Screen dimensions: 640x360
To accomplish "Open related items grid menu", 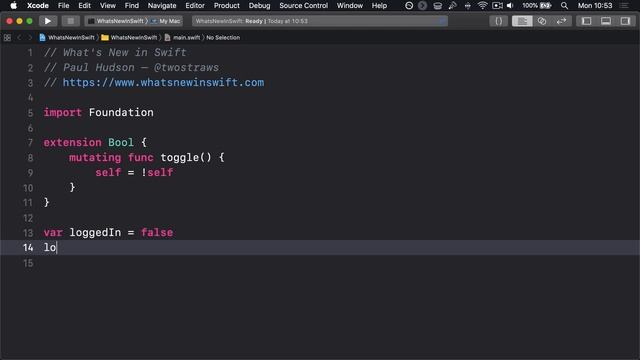I will (x=7, y=38).
